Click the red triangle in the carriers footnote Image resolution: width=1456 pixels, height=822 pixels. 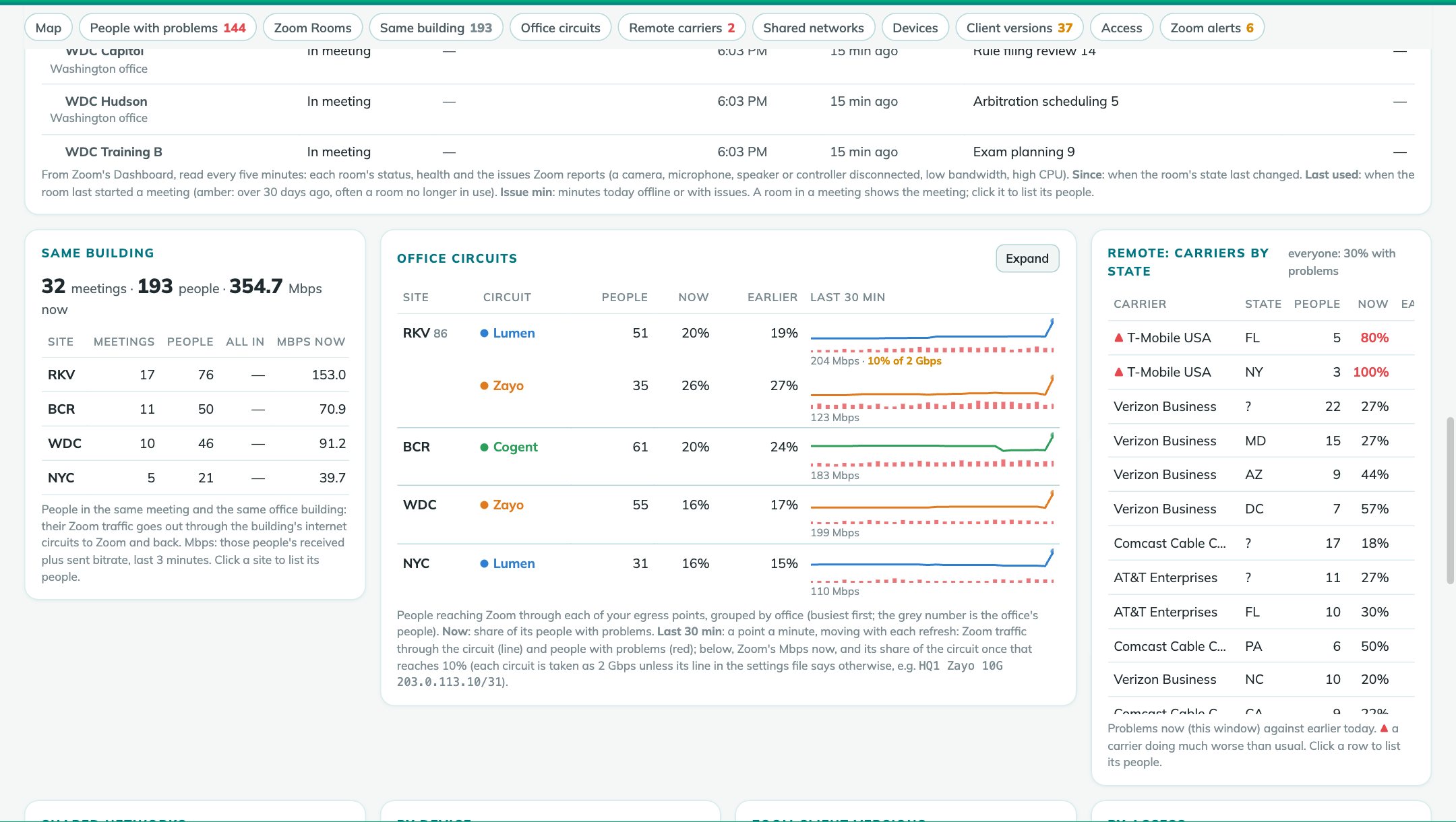1384,728
